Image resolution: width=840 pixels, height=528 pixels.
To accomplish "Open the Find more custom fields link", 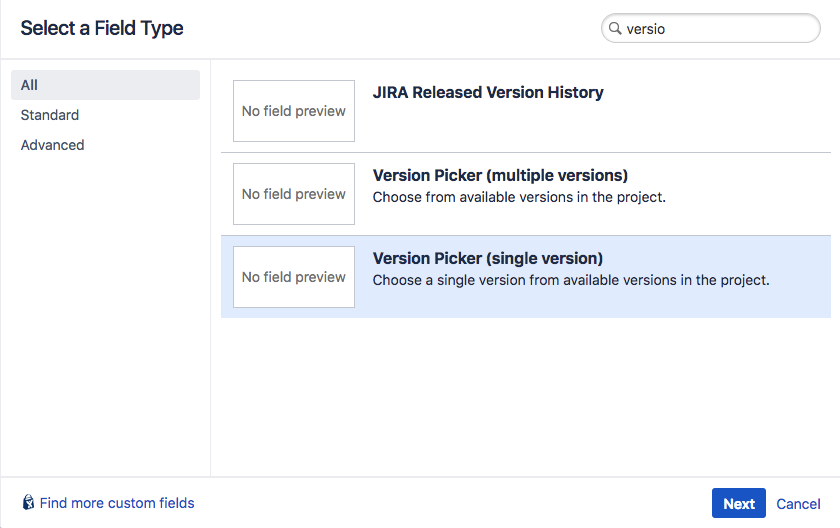I will coord(117,503).
